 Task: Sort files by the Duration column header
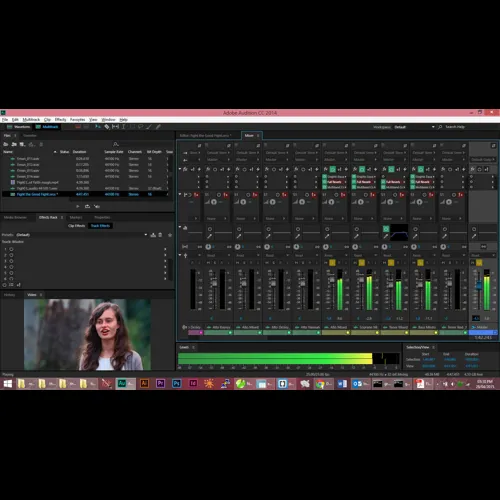[80, 152]
